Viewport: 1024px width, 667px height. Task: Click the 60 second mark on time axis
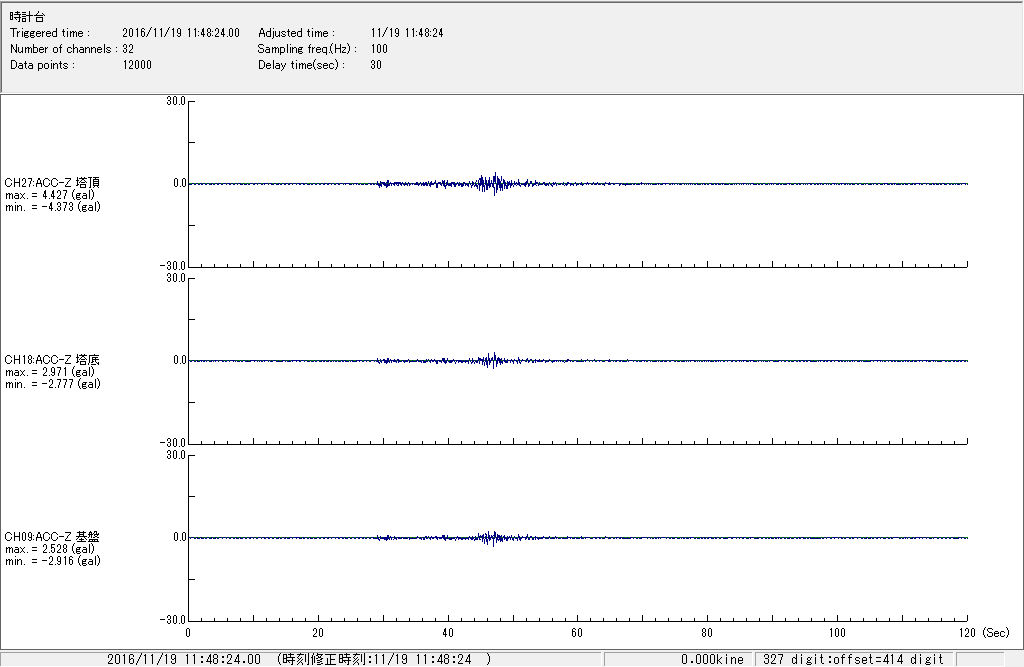pyautogui.click(x=577, y=633)
